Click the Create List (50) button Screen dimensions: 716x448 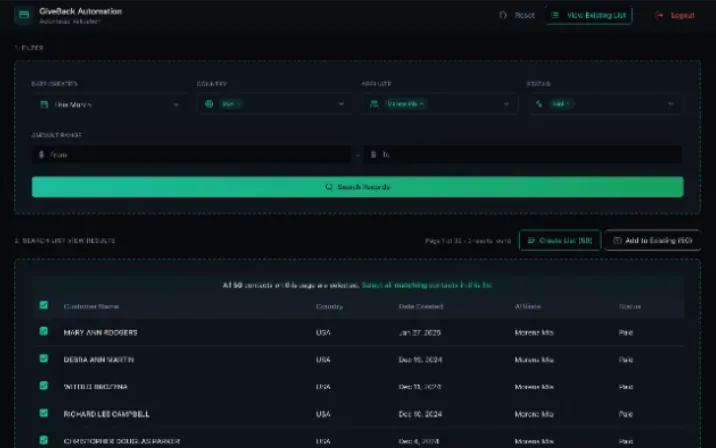(560, 240)
